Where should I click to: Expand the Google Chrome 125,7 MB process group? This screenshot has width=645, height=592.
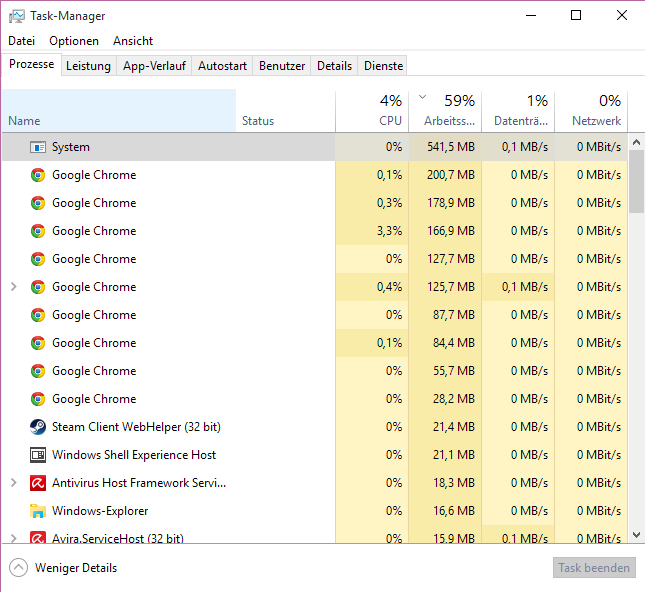(x=14, y=287)
